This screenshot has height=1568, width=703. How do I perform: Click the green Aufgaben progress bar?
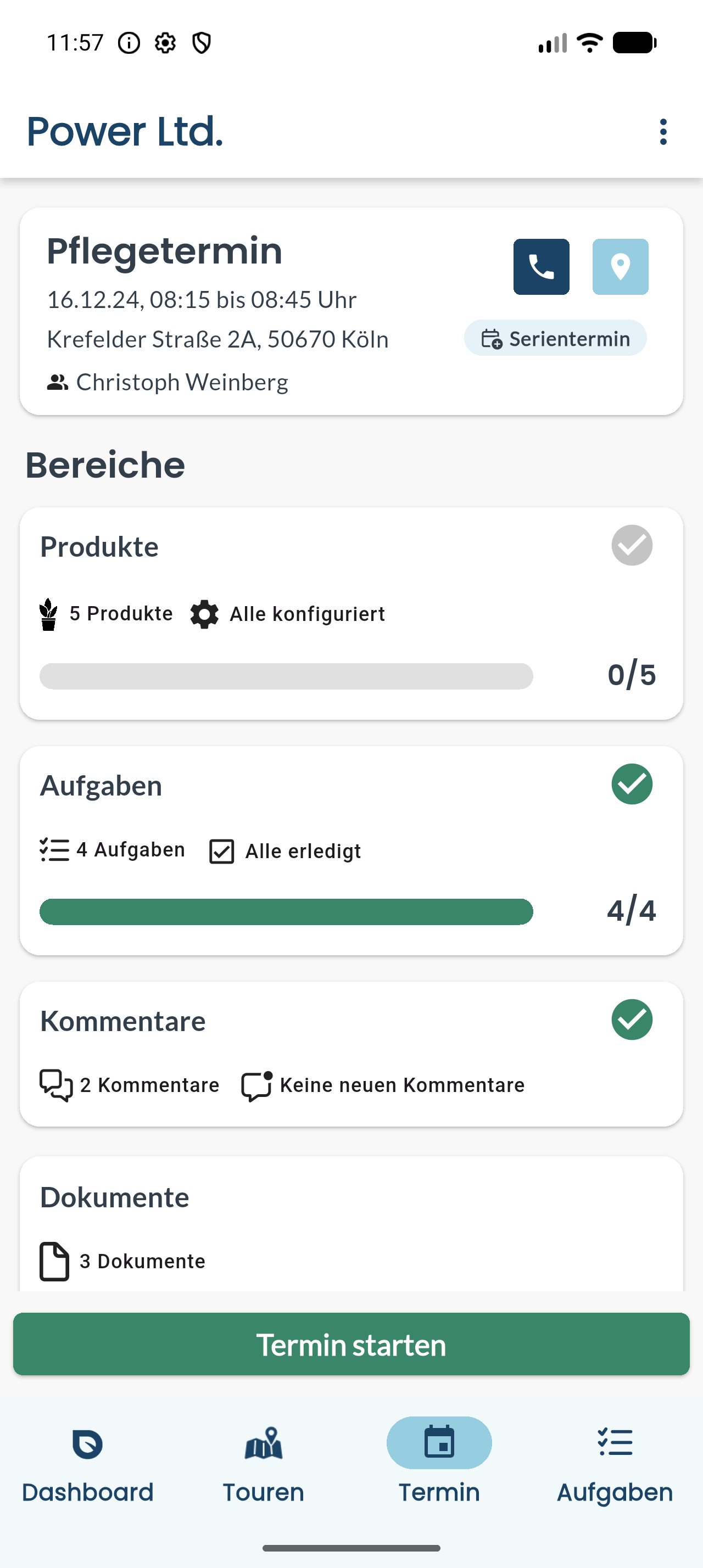pos(286,912)
